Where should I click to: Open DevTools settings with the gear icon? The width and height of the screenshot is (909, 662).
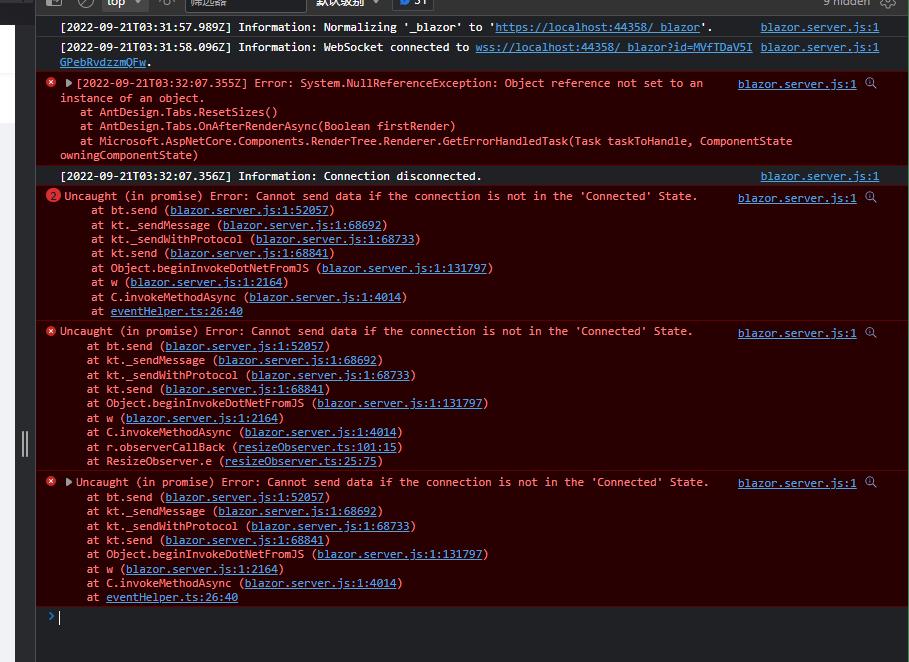pos(886,5)
